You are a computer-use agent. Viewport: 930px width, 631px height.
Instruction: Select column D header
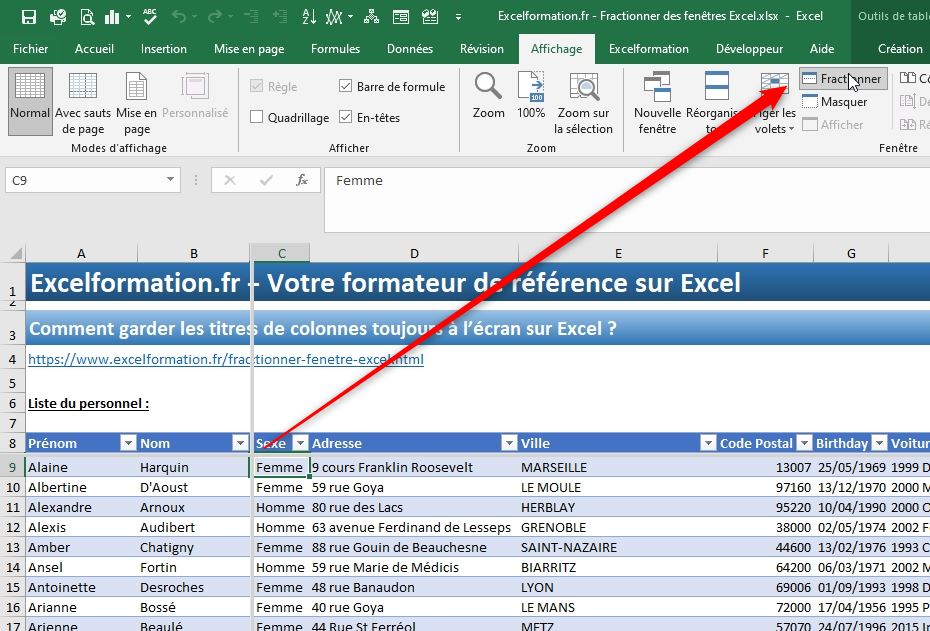point(414,254)
